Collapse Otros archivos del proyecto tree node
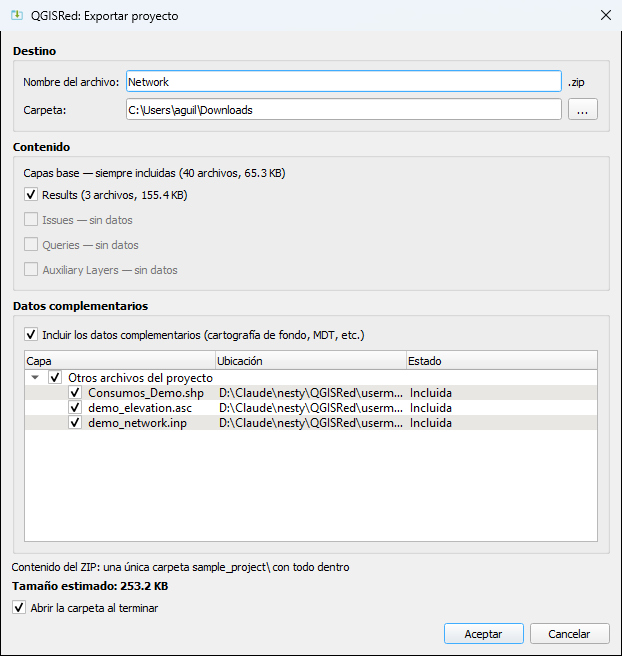This screenshot has height=656, width=622. click(35, 378)
